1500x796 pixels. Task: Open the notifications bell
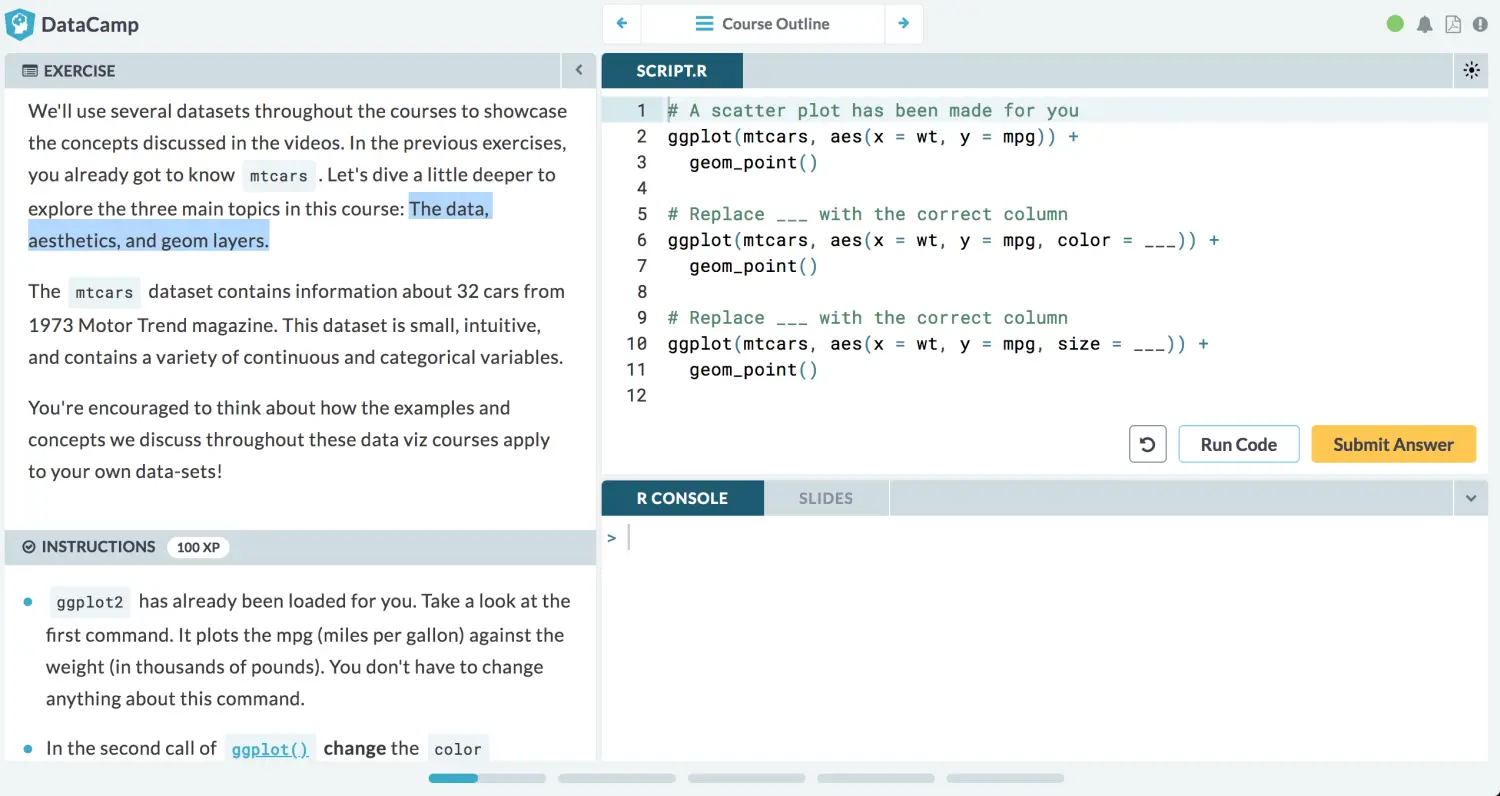click(1425, 24)
